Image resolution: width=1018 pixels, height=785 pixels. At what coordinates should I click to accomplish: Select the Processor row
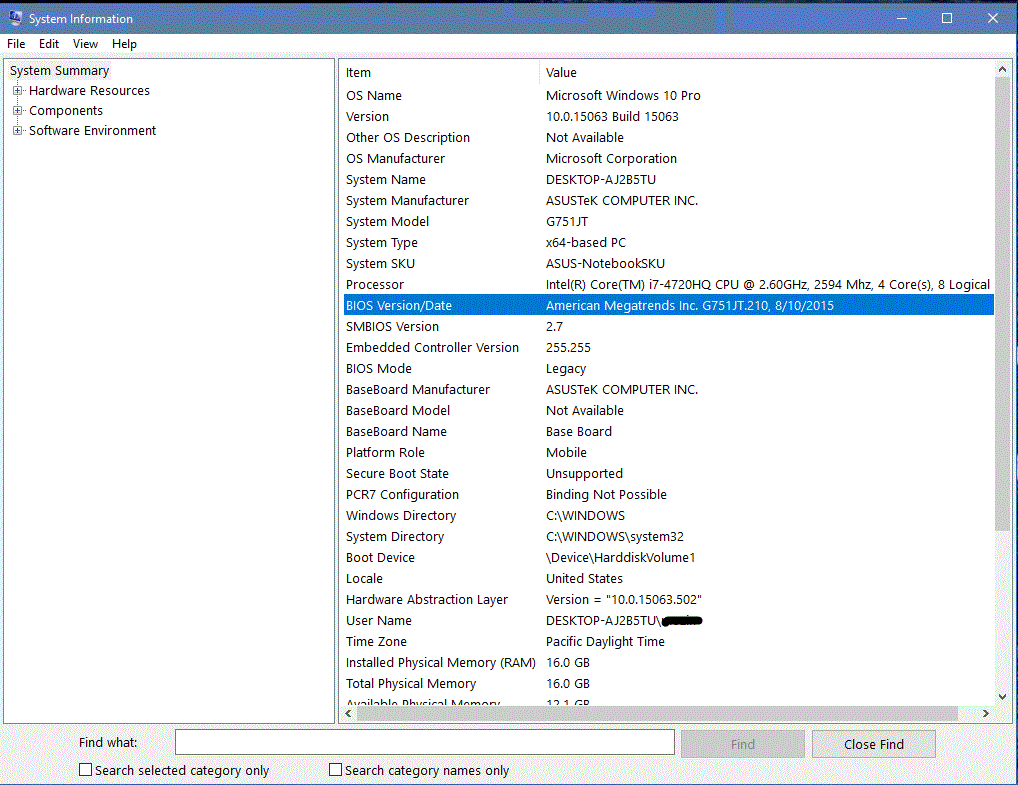click(x=668, y=284)
